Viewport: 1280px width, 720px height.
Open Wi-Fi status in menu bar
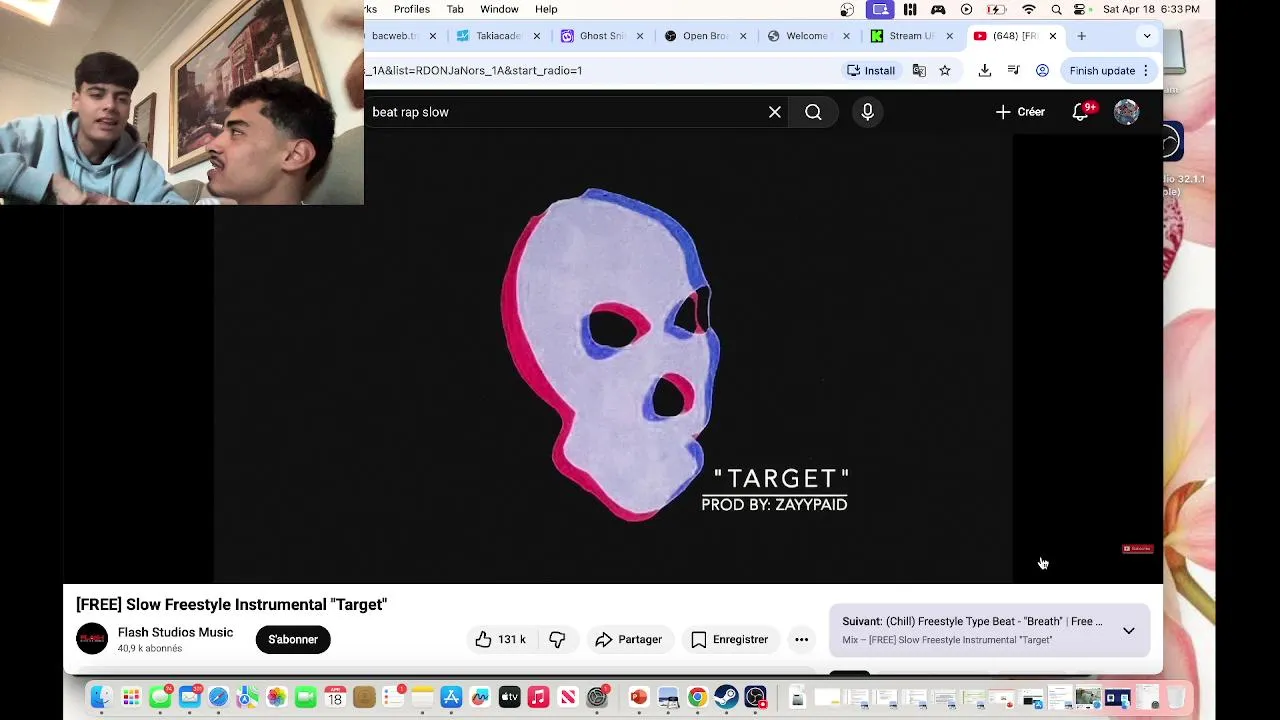point(1029,9)
